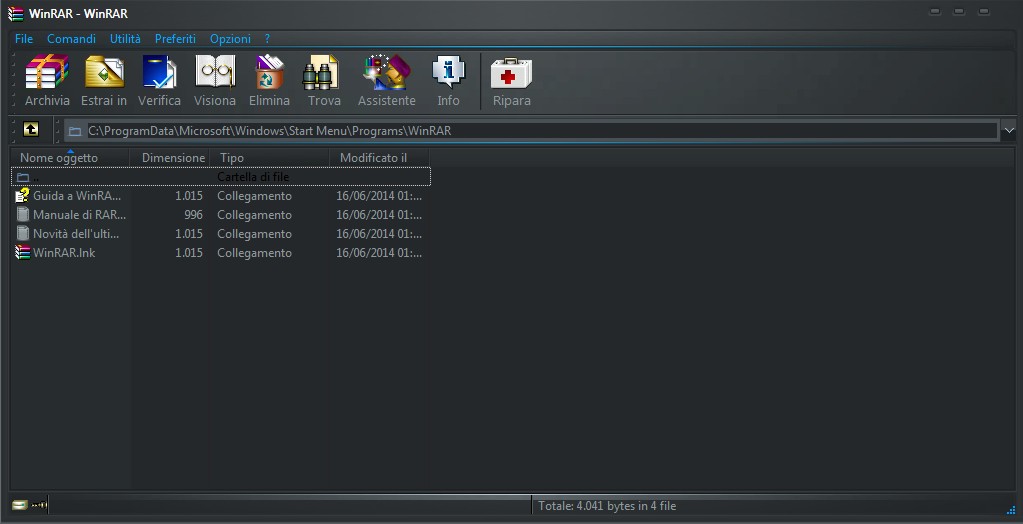Click the folder icon in the address bar
The image size is (1023, 524).
point(75,131)
